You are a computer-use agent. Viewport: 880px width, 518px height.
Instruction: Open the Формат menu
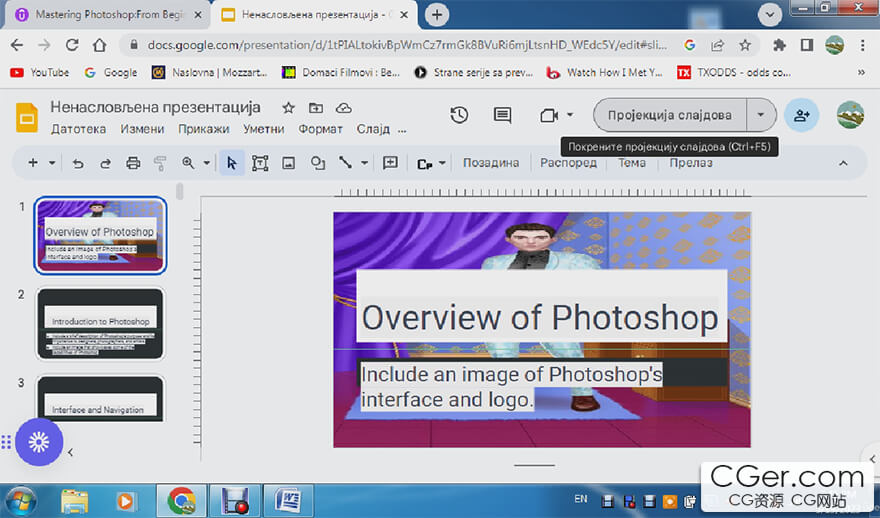[x=320, y=129]
